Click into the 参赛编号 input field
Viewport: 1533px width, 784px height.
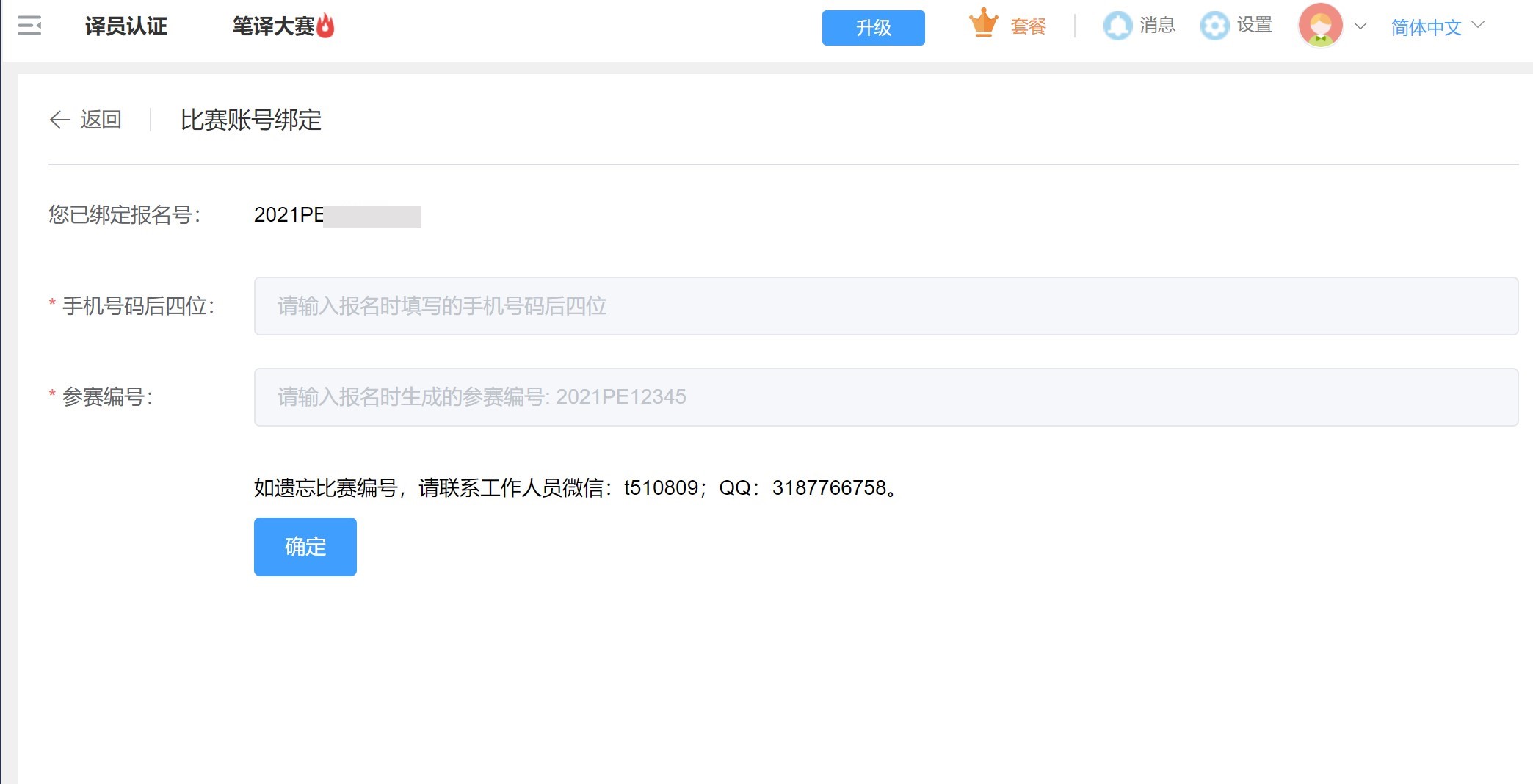[885, 397]
